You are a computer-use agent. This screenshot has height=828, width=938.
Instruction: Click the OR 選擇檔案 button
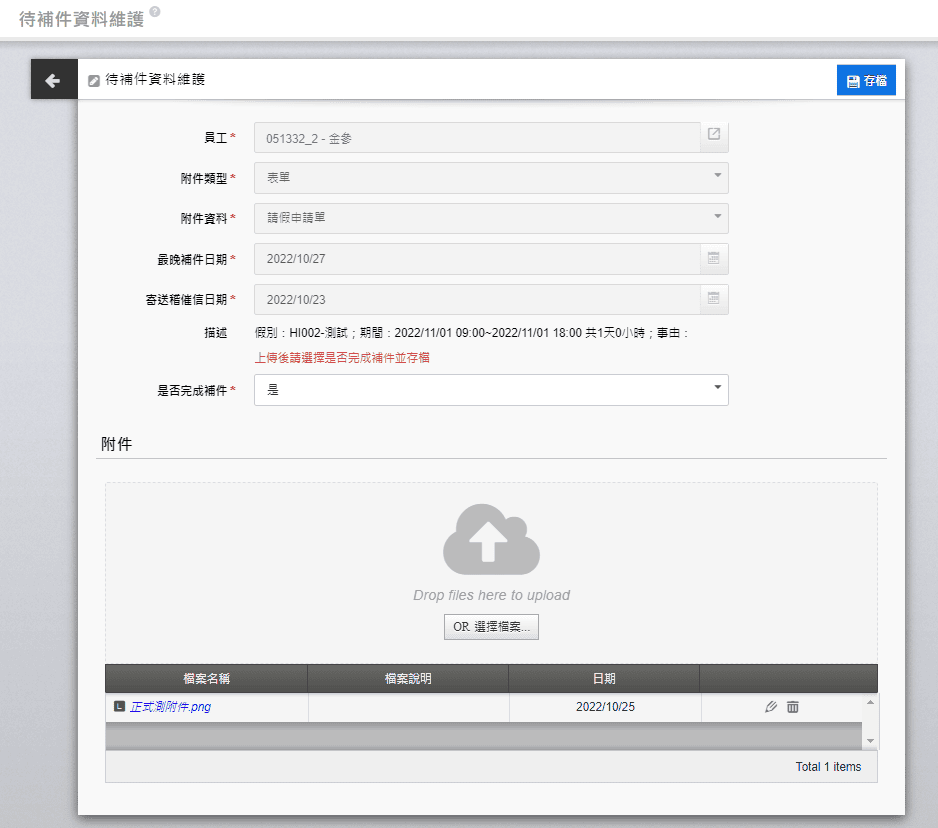pyautogui.click(x=491, y=627)
